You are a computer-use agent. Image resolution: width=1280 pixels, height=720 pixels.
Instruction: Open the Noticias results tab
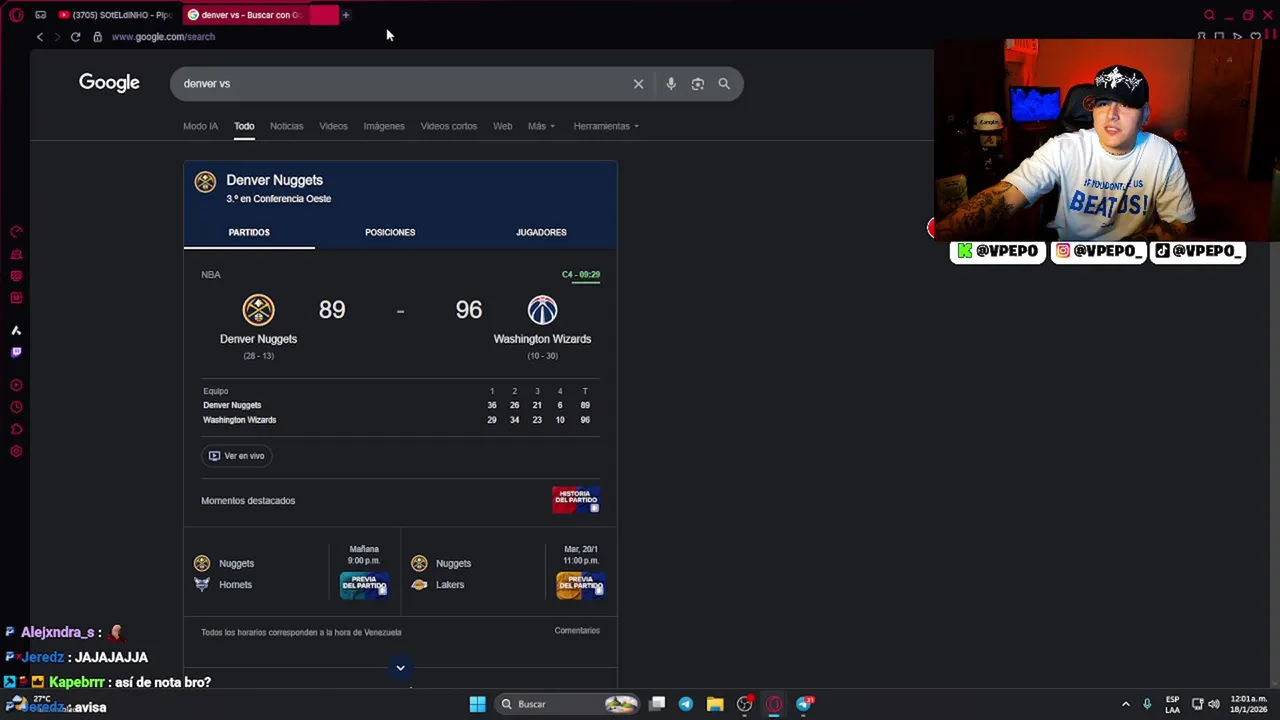pos(286,126)
